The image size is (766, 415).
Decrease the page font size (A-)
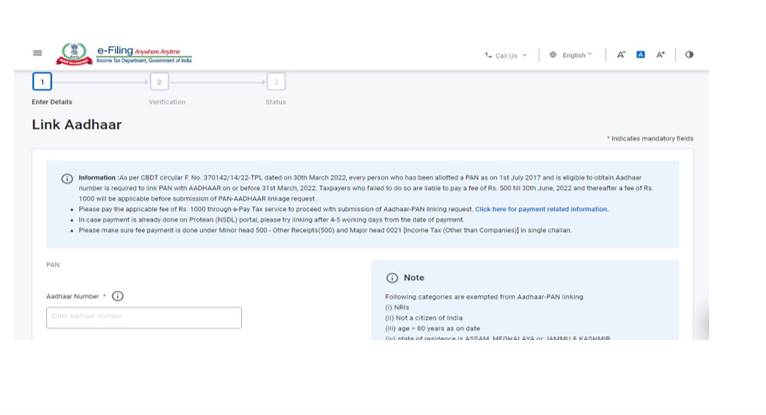pyautogui.click(x=621, y=55)
